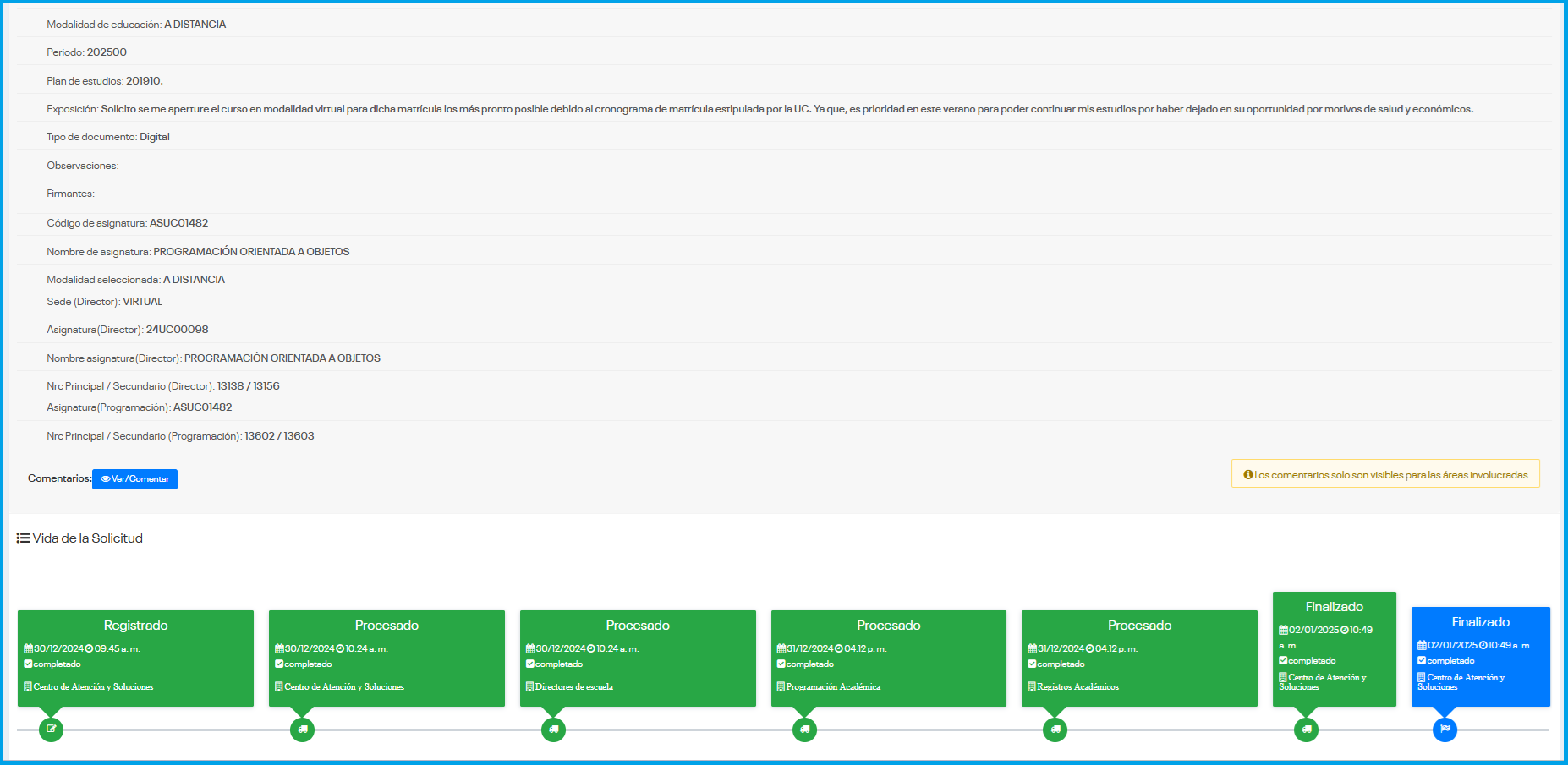
Task: Click the completado checkbox in Registros Académicos card
Action: [1032, 664]
